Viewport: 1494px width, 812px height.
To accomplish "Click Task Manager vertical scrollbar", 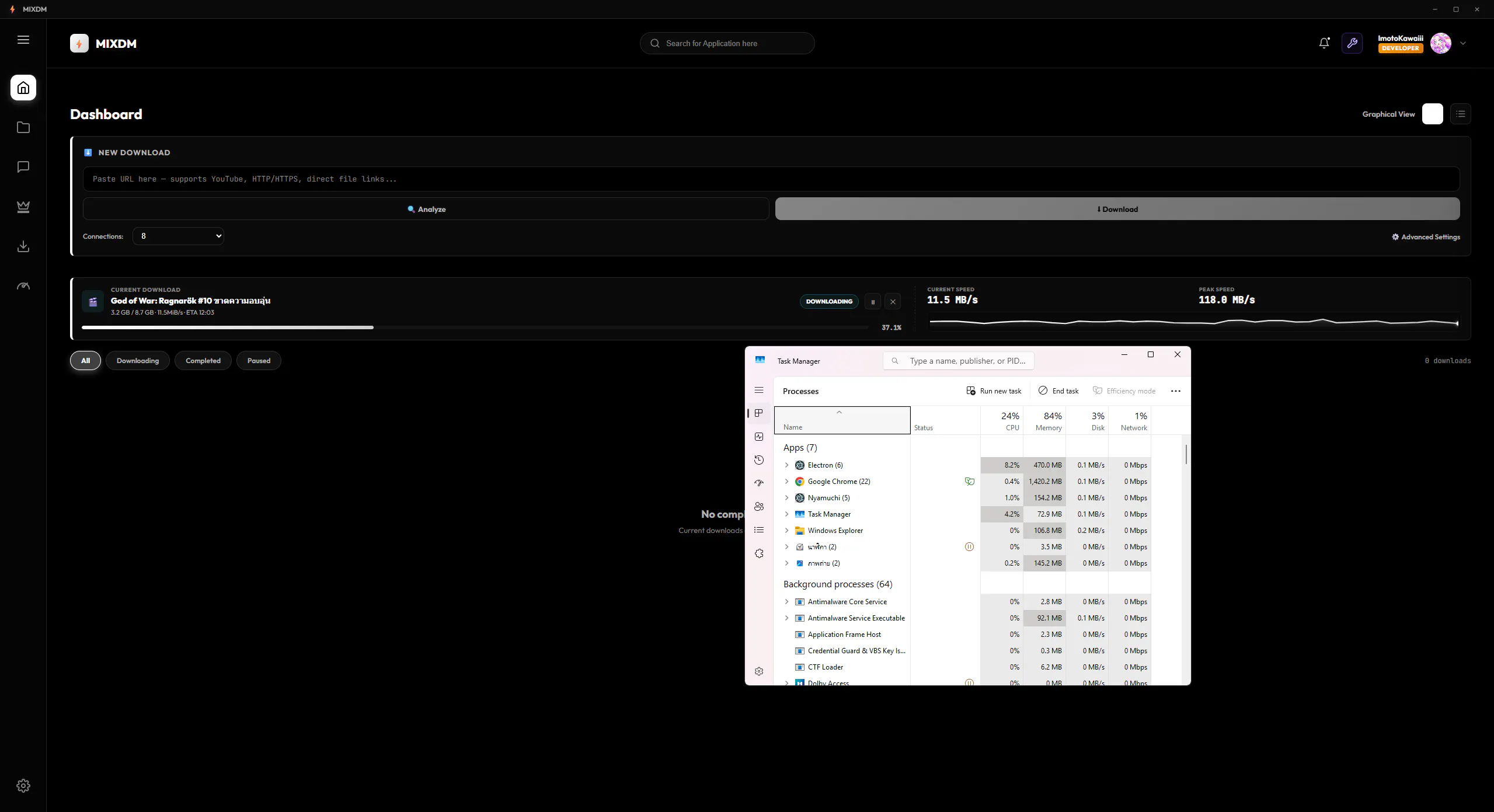I will tap(1186, 454).
